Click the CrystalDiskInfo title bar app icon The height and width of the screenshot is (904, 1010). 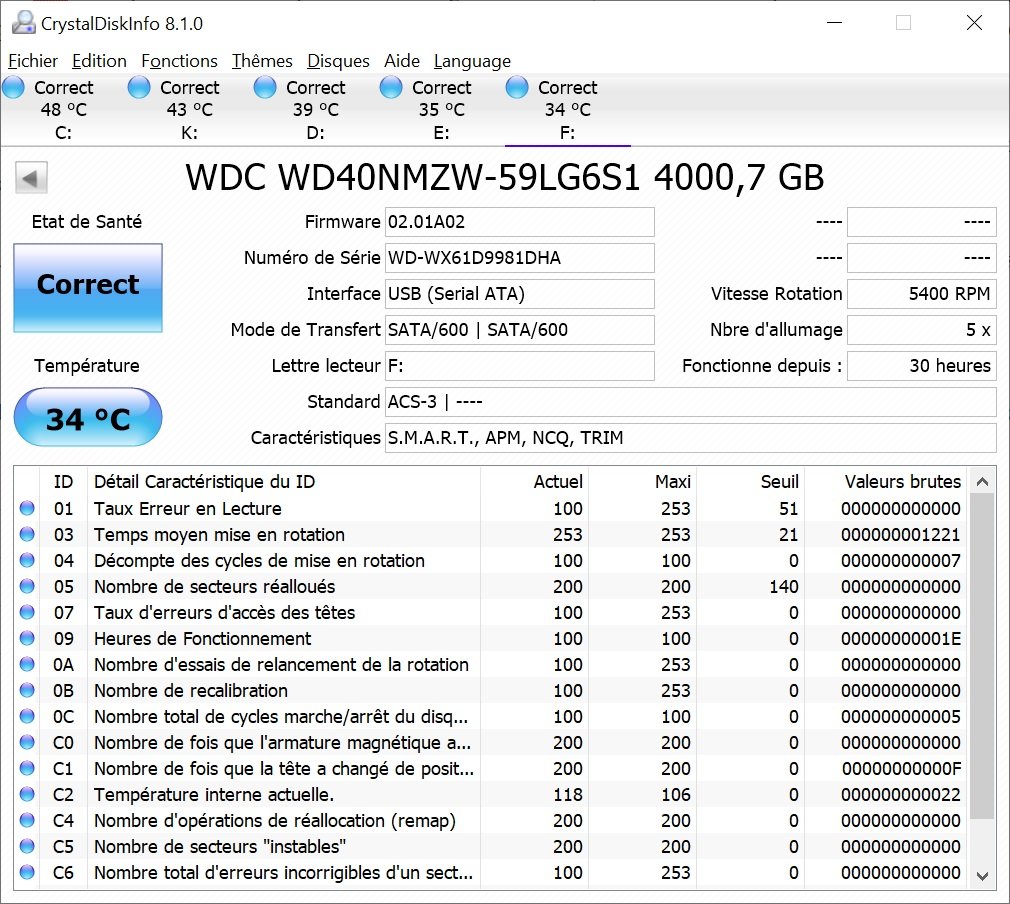[24, 23]
